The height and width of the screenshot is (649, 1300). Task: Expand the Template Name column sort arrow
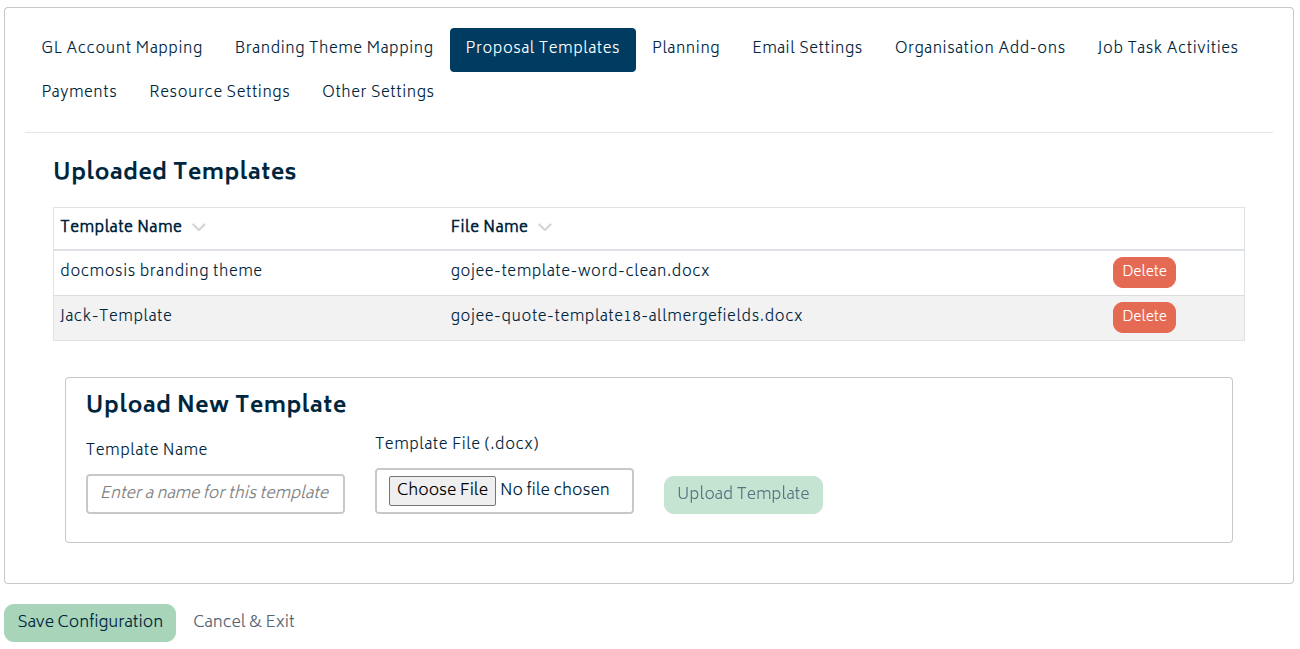click(199, 227)
